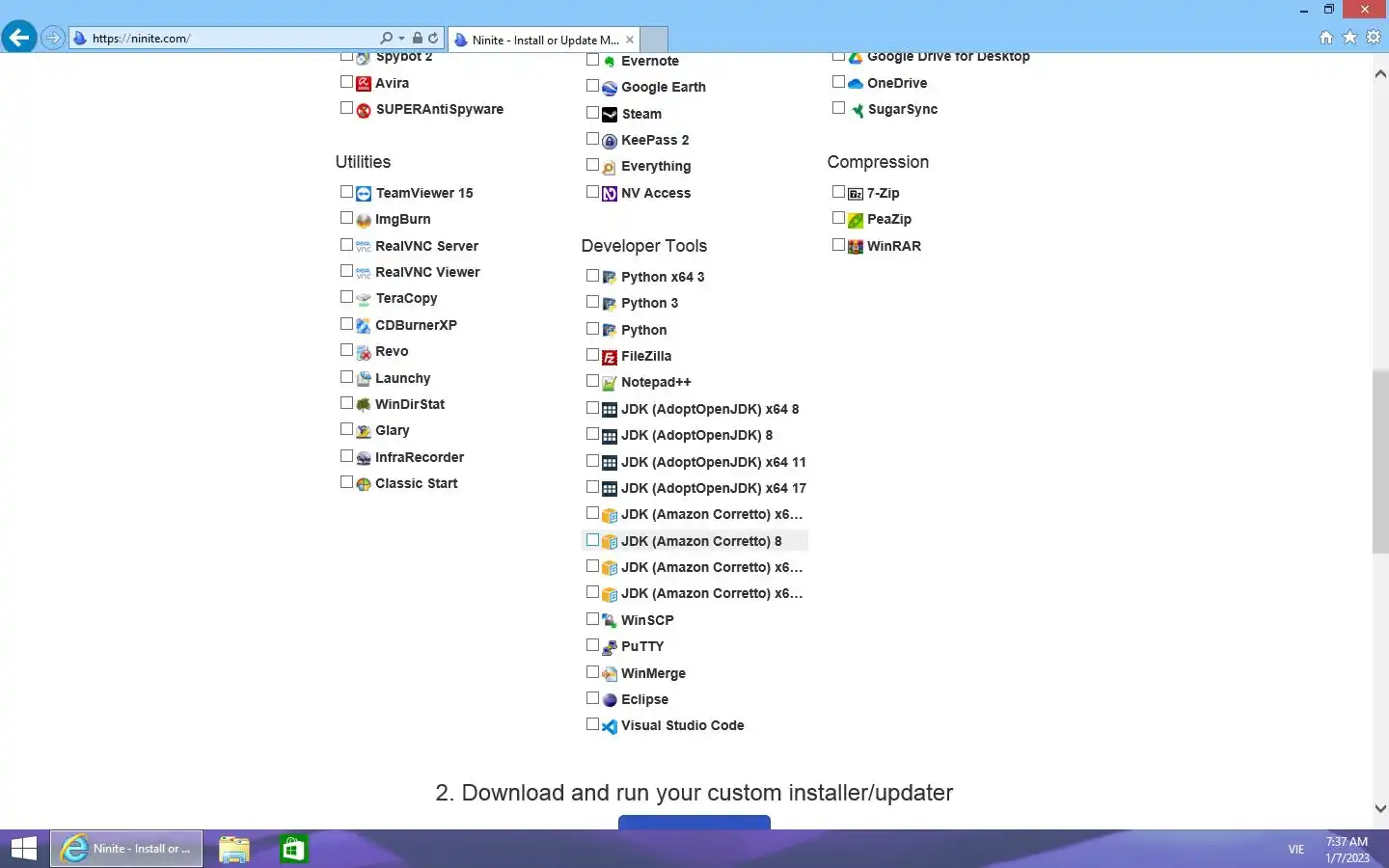Tick the Everything checkbox
Screen dimensions: 1389x868
tap(592, 165)
